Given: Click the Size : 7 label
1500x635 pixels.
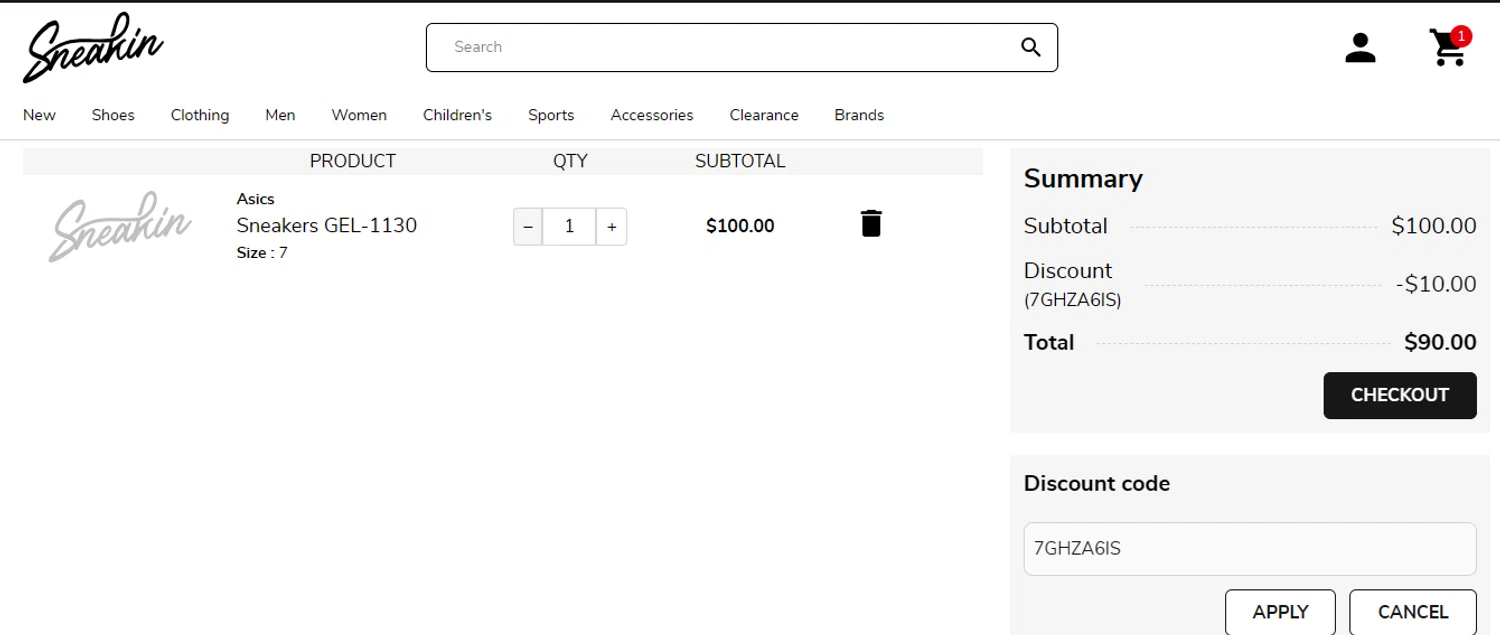Looking at the screenshot, I should tap(262, 253).
